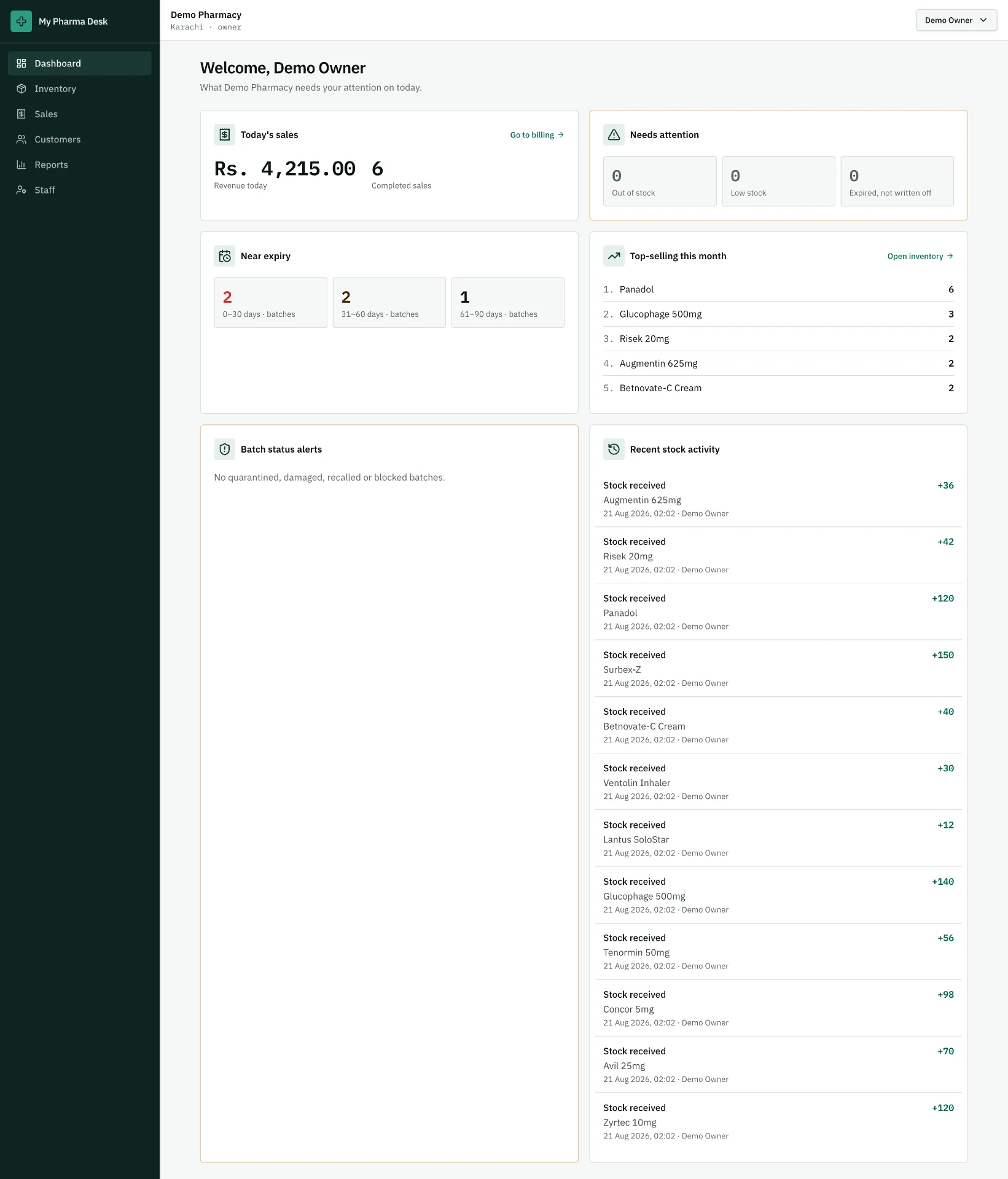Screen dimensions: 1008x1179
Task: Click the Lantus SoloStar stock received entry
Action: 778,838
